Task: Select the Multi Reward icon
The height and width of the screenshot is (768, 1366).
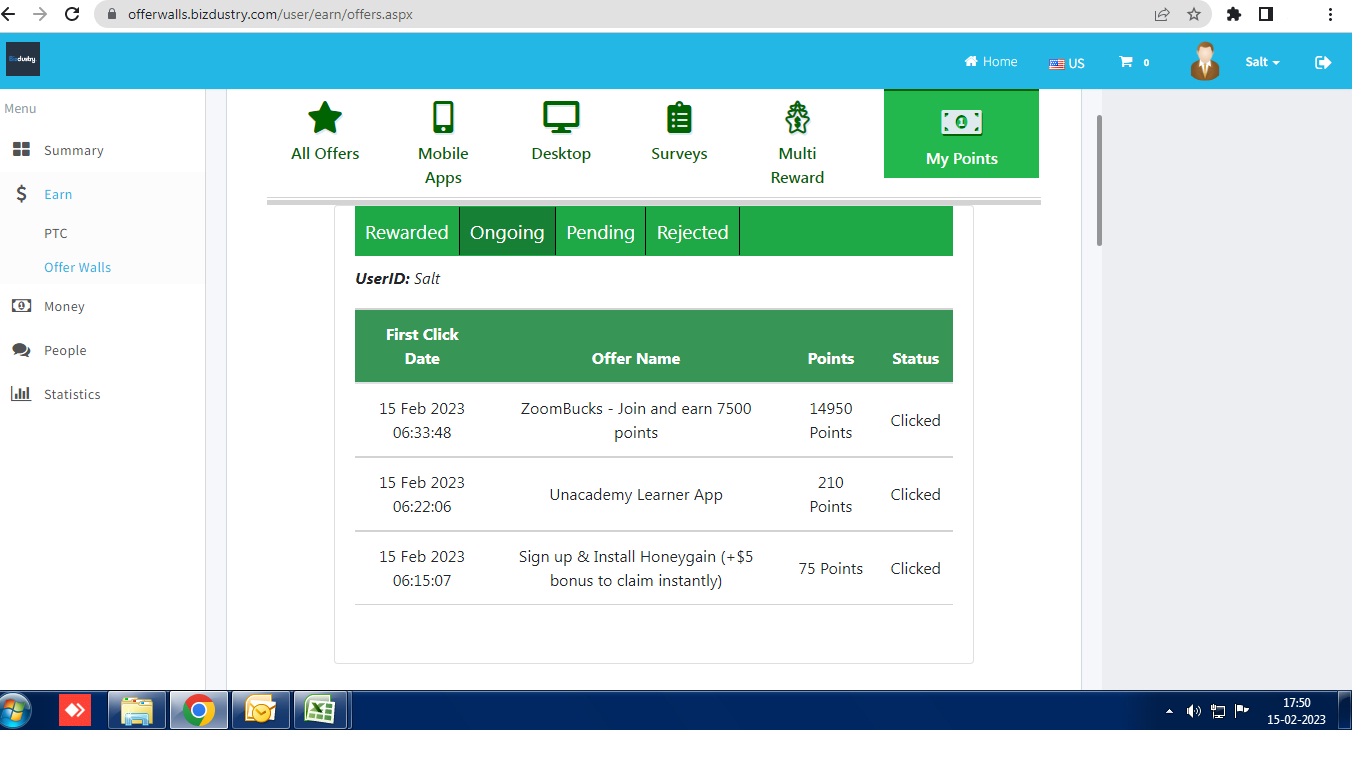Action: tap(797, 118)
